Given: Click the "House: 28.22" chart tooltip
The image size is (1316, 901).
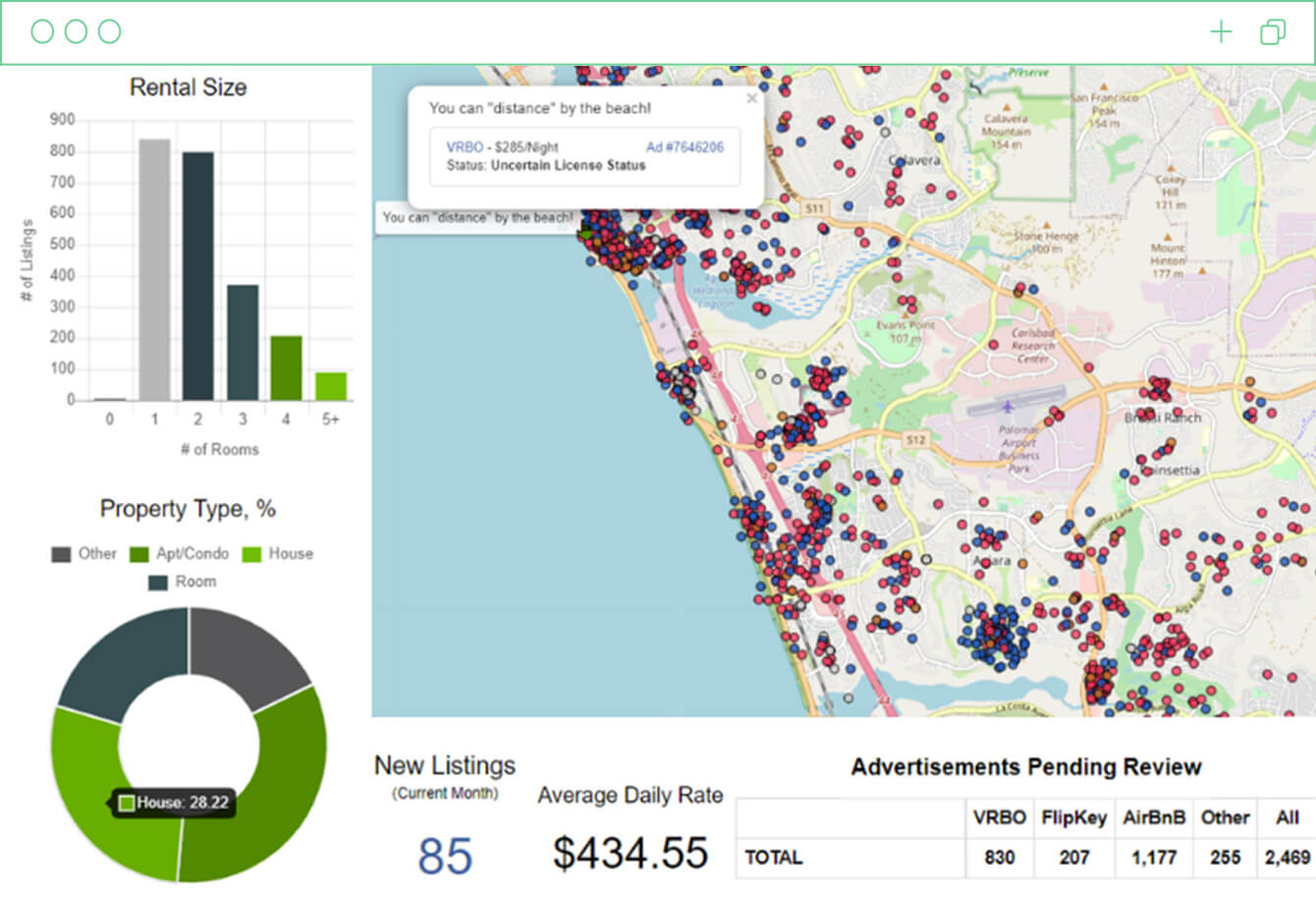Looking at the screenshot, I should coord(174,803).
